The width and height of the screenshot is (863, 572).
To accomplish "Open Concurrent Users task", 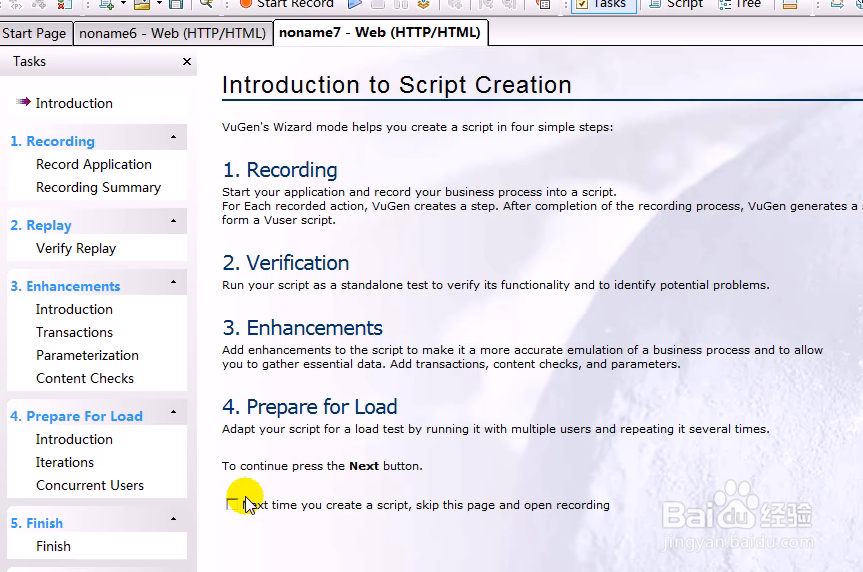I will pyautogui.click(x=90, y=486).
